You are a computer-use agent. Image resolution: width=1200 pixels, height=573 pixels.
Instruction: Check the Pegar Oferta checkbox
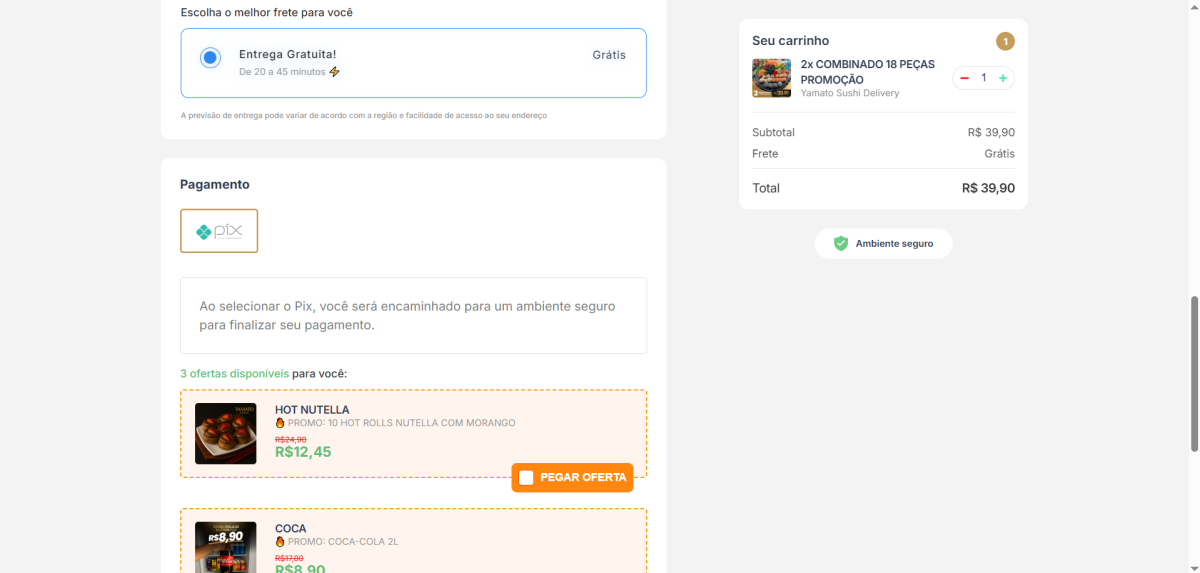click(x=527, y=478)
